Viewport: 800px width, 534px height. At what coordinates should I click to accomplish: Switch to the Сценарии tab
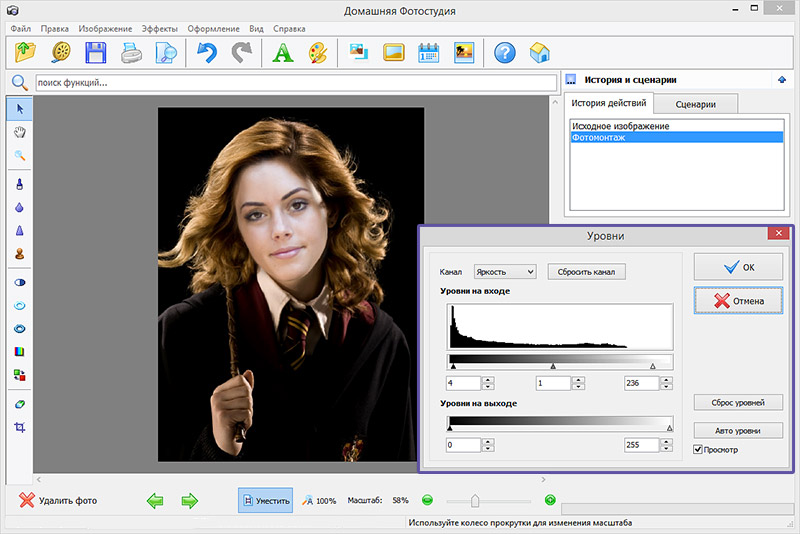(x=695, y=104)
